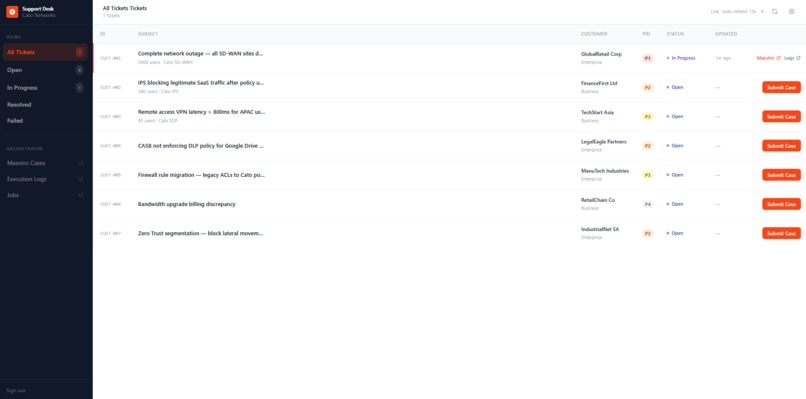Open Execution Logs in the sidebar

tap(45, 179)
